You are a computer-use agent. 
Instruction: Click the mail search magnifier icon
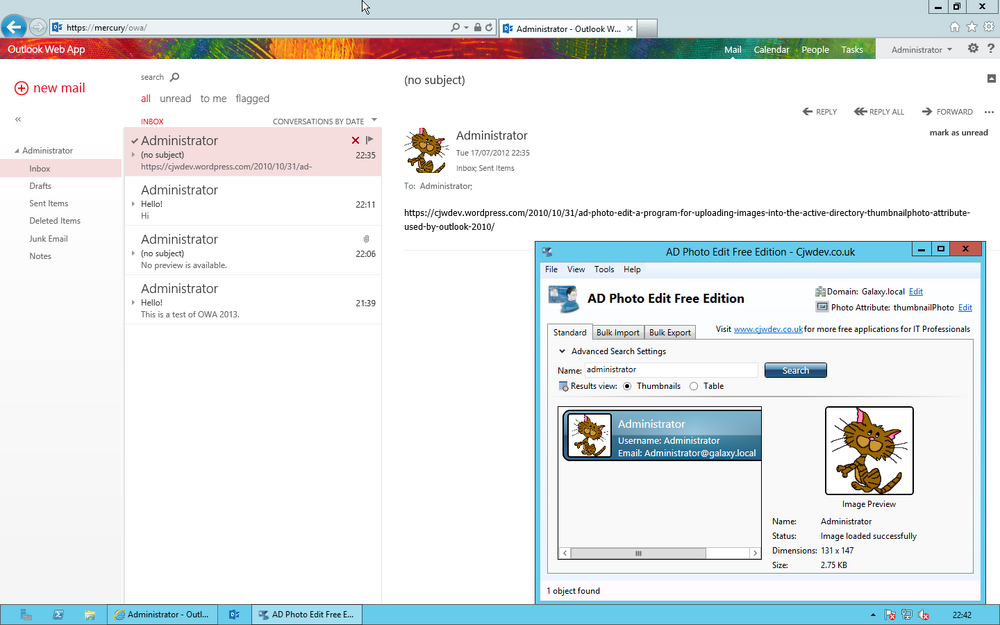(x=175, y=77)
